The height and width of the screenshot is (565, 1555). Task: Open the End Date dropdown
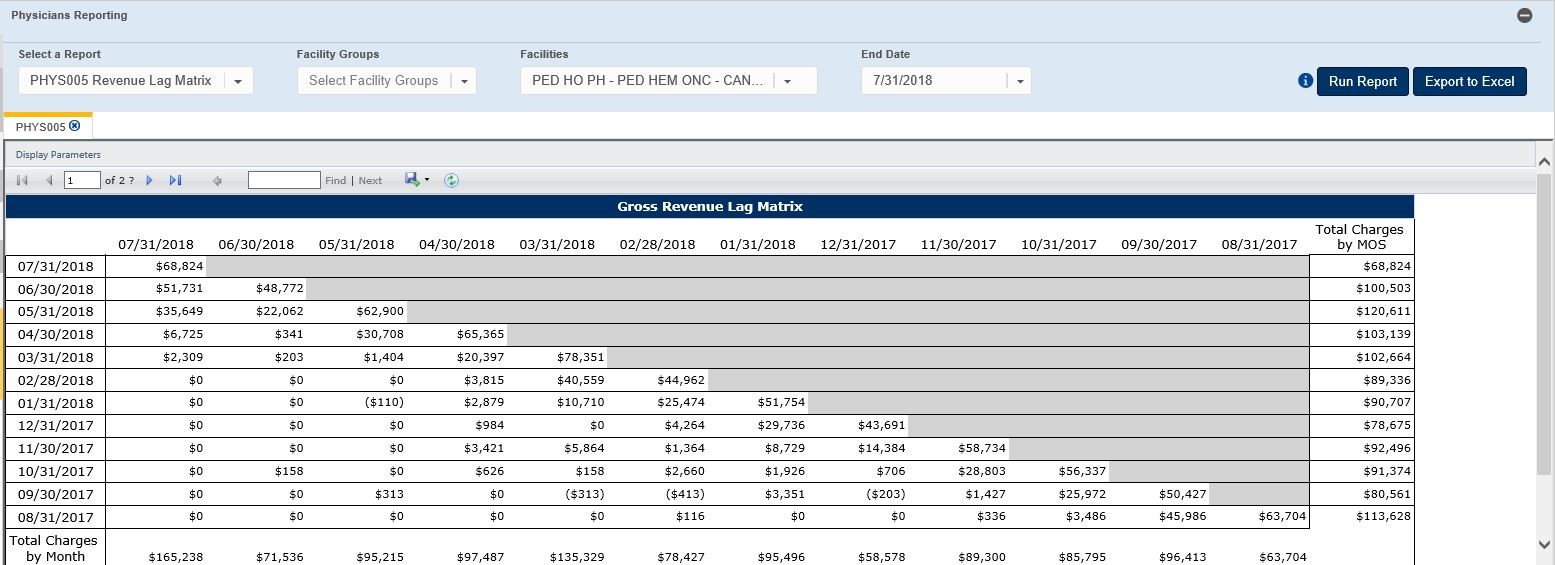pyautogui.click(x=1020, y=81)
